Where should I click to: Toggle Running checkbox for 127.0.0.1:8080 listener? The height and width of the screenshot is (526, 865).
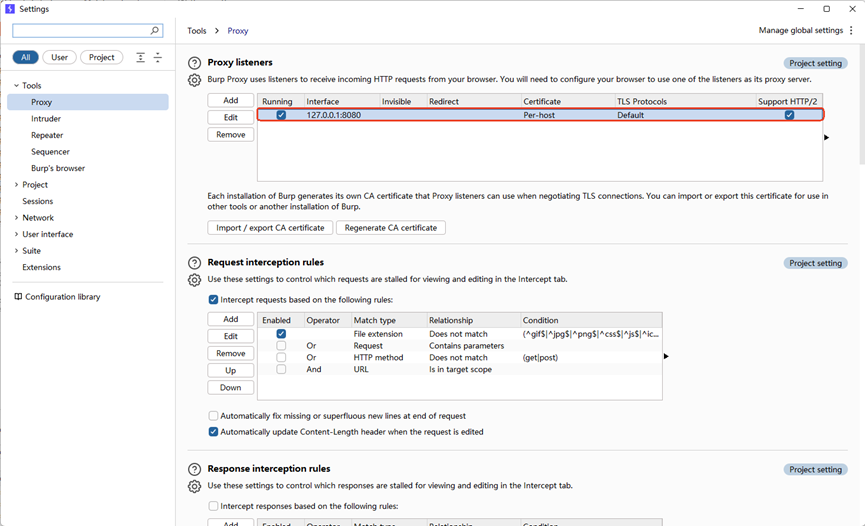pos(281,115)
